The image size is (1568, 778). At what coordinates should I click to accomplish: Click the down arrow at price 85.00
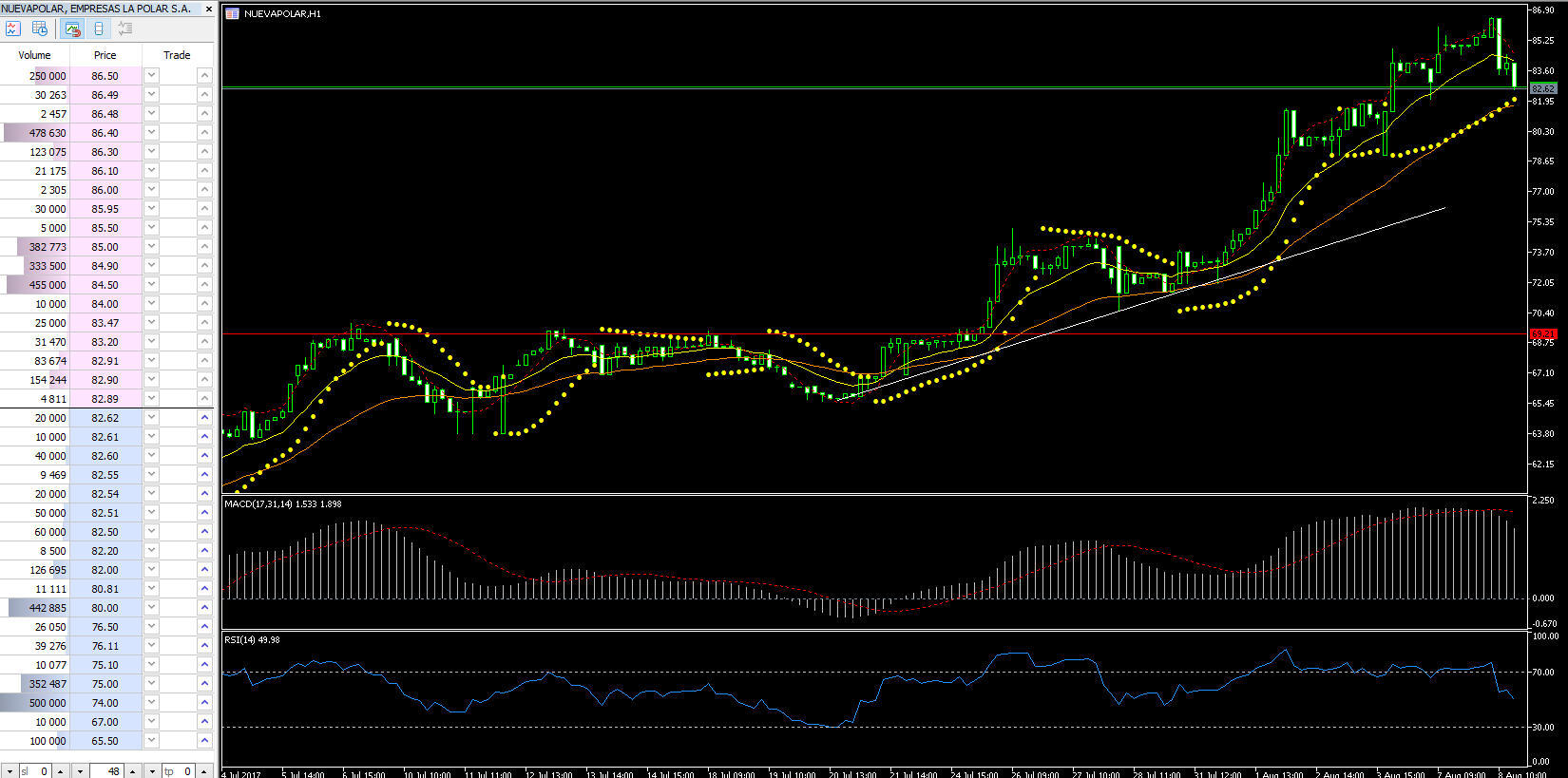tap(151, 246)
